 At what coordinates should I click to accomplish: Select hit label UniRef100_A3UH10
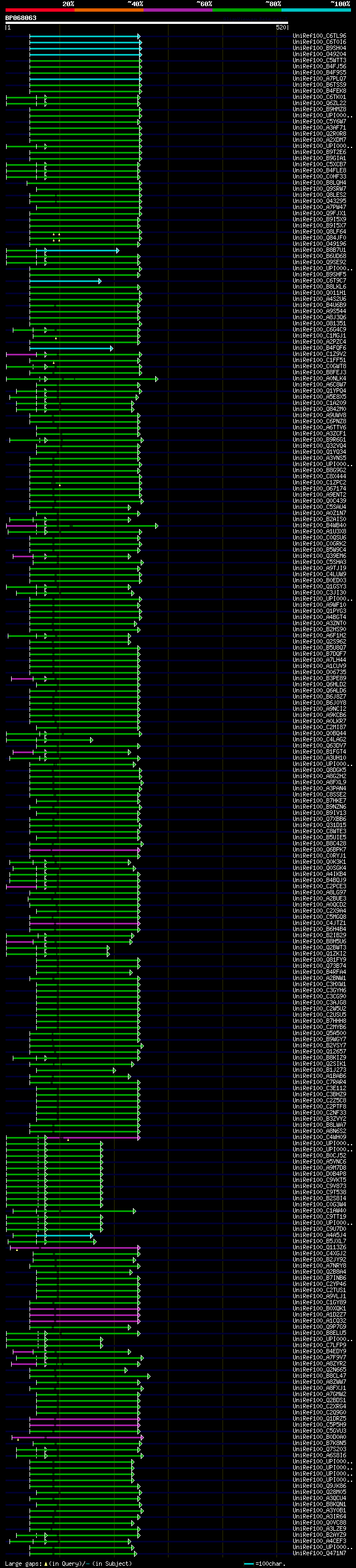pos(319,758)
